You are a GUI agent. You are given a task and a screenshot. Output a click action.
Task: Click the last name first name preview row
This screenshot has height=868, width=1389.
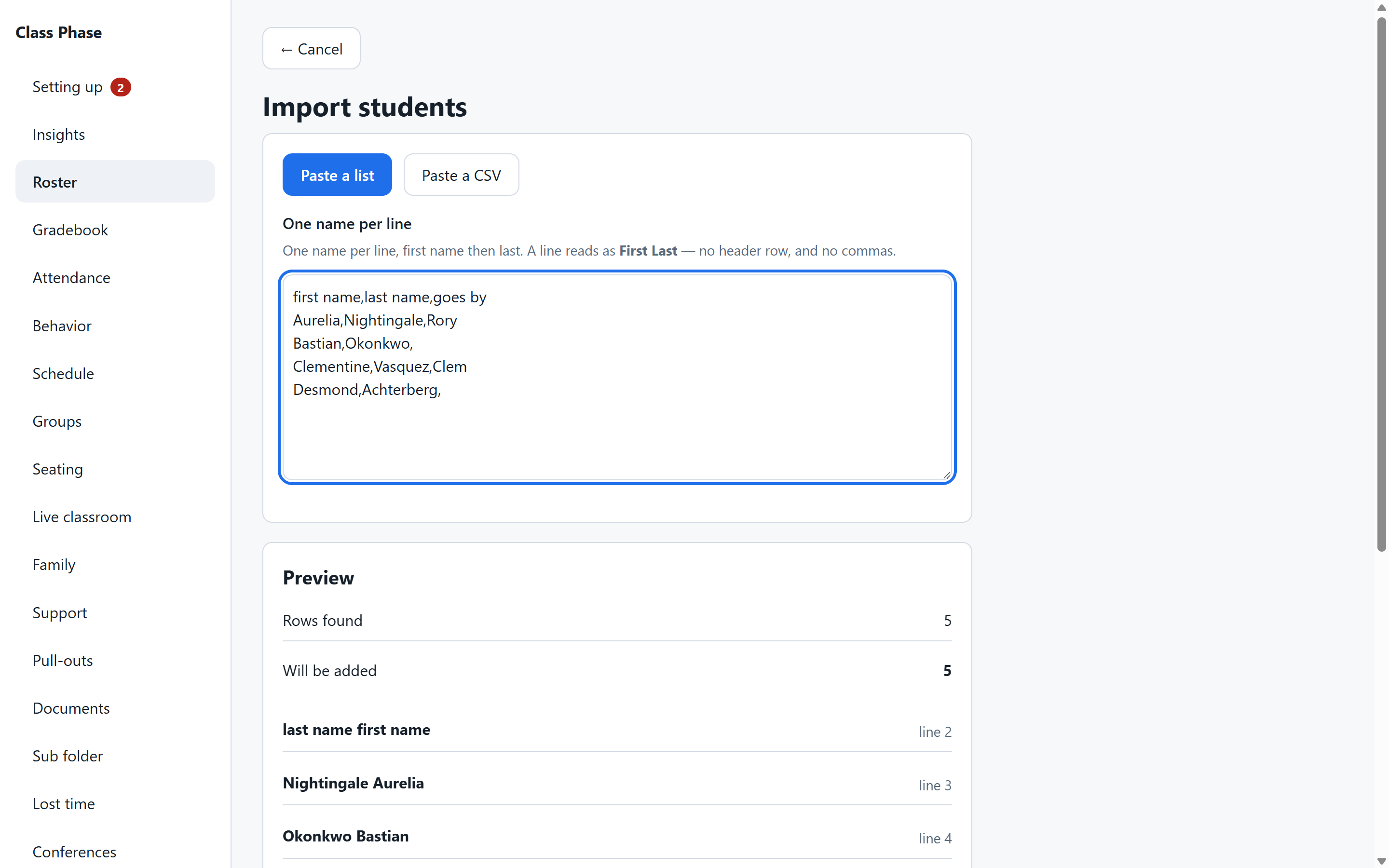tap(617, 730)
